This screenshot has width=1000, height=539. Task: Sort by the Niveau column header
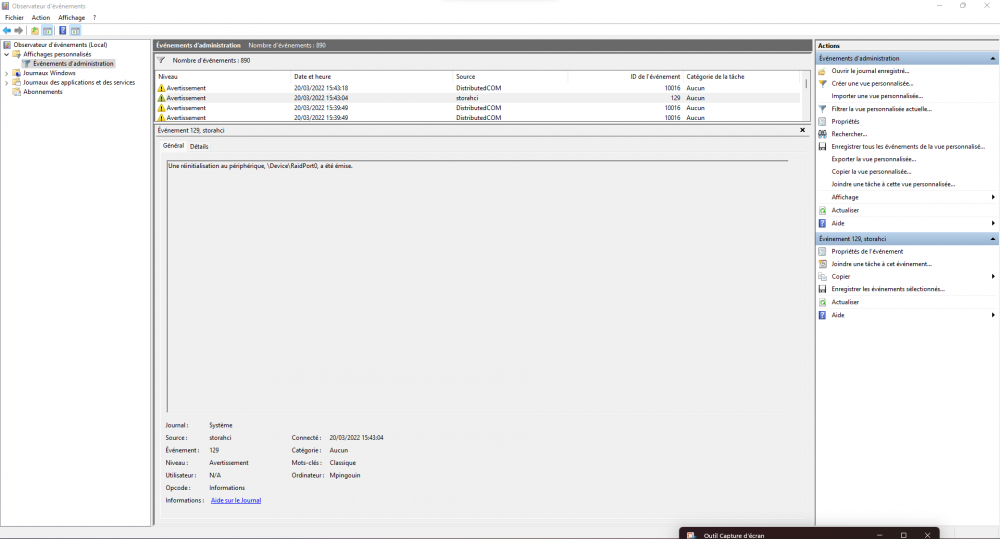[x=223, y=77]
